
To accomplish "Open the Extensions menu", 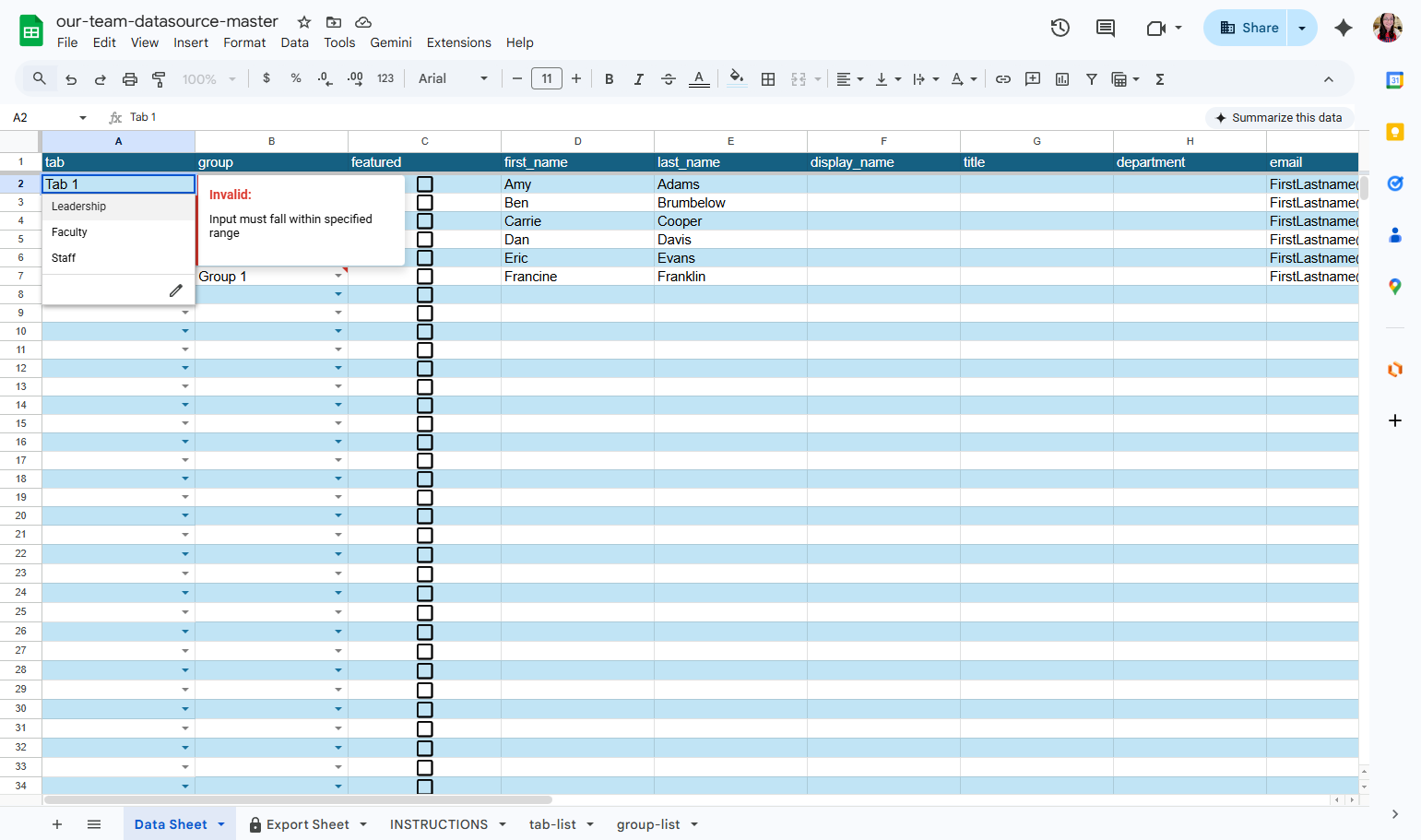I will (x=458, y=42).
